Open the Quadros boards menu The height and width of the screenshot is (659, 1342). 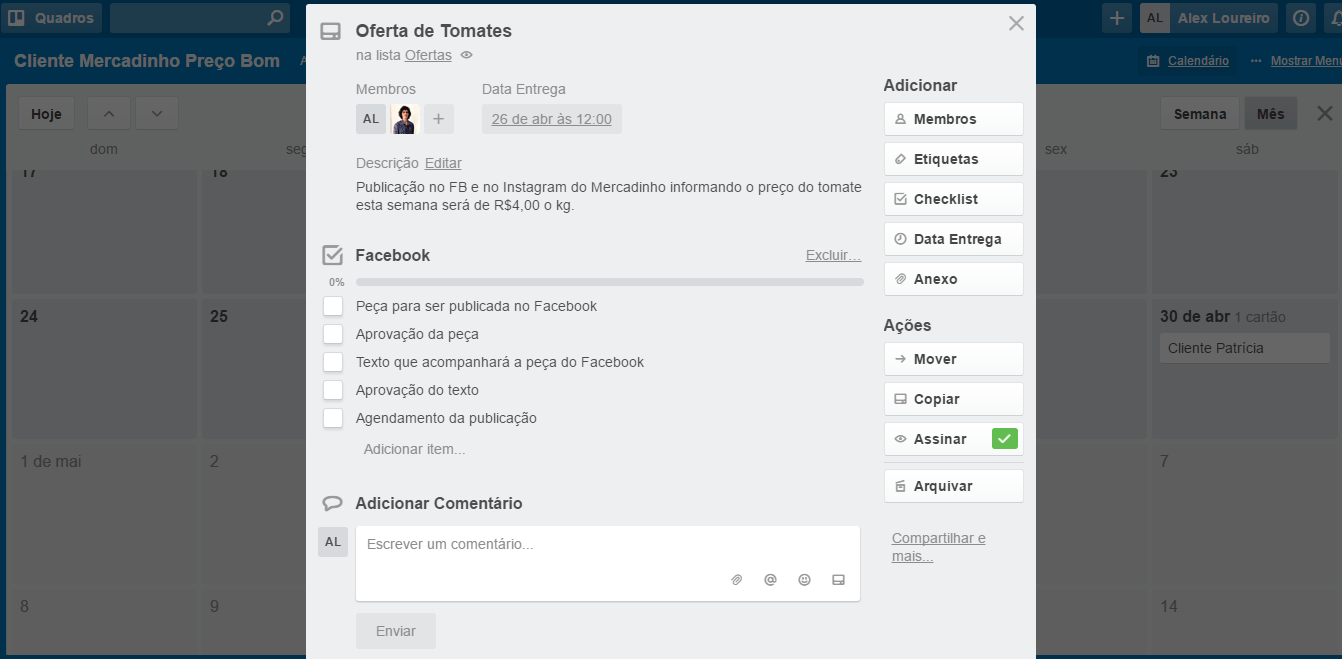52,18
